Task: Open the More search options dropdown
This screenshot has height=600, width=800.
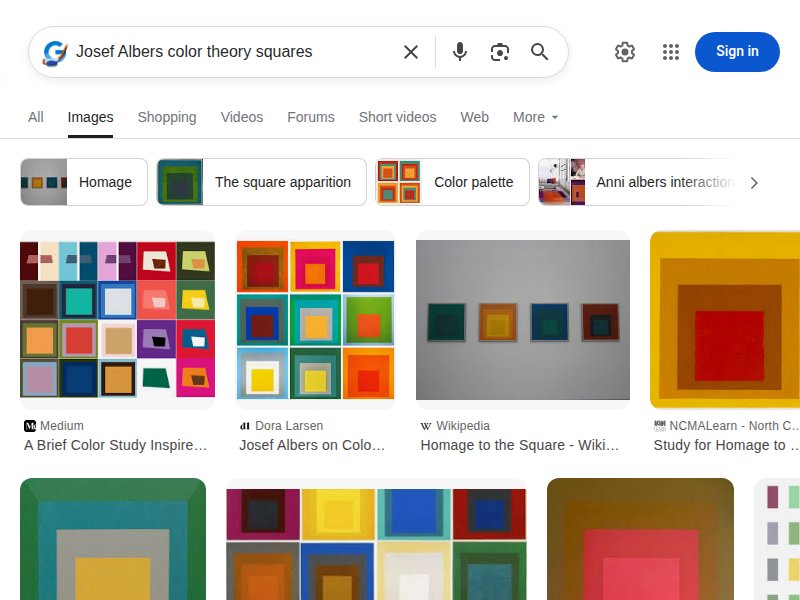Action: tap(535, 117)
